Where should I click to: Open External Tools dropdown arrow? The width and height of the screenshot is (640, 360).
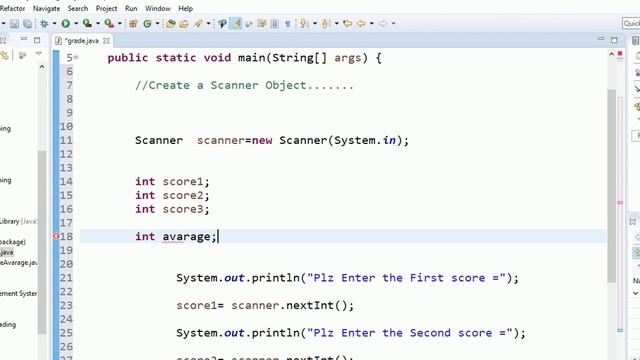click(x=120, y=24)
